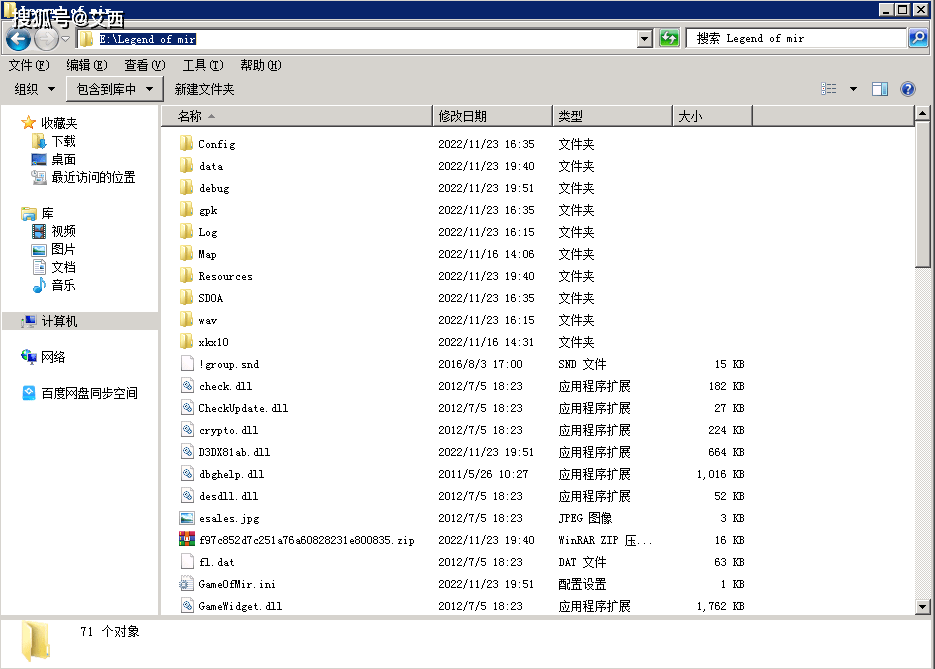Select the wav folder icon
This screenshot has height=669, width=935.
(x=186, y=320)
